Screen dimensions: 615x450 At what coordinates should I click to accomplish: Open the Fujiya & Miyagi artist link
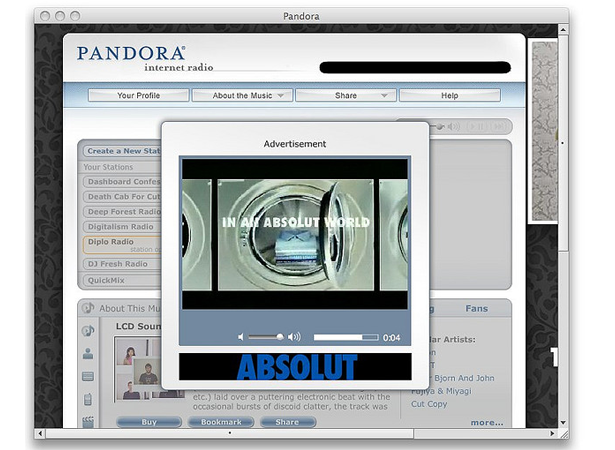[x=441, y=391]
